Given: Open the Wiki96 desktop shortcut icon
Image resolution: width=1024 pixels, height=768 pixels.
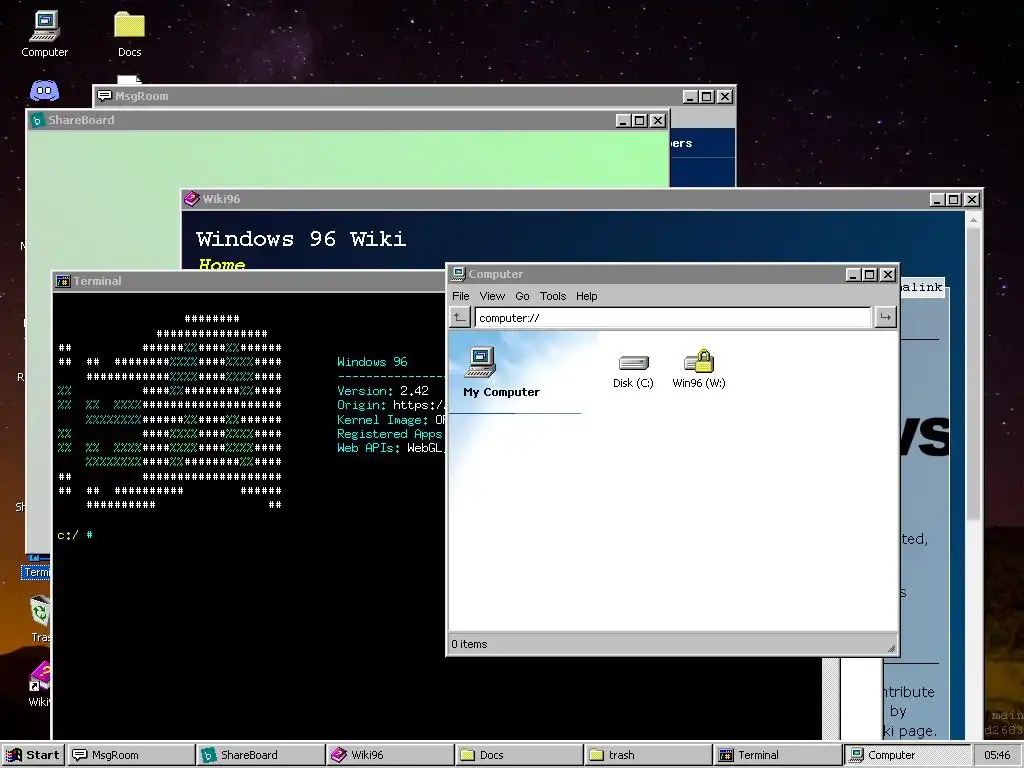Looking at the screenshot, I should tap(40, 682).
